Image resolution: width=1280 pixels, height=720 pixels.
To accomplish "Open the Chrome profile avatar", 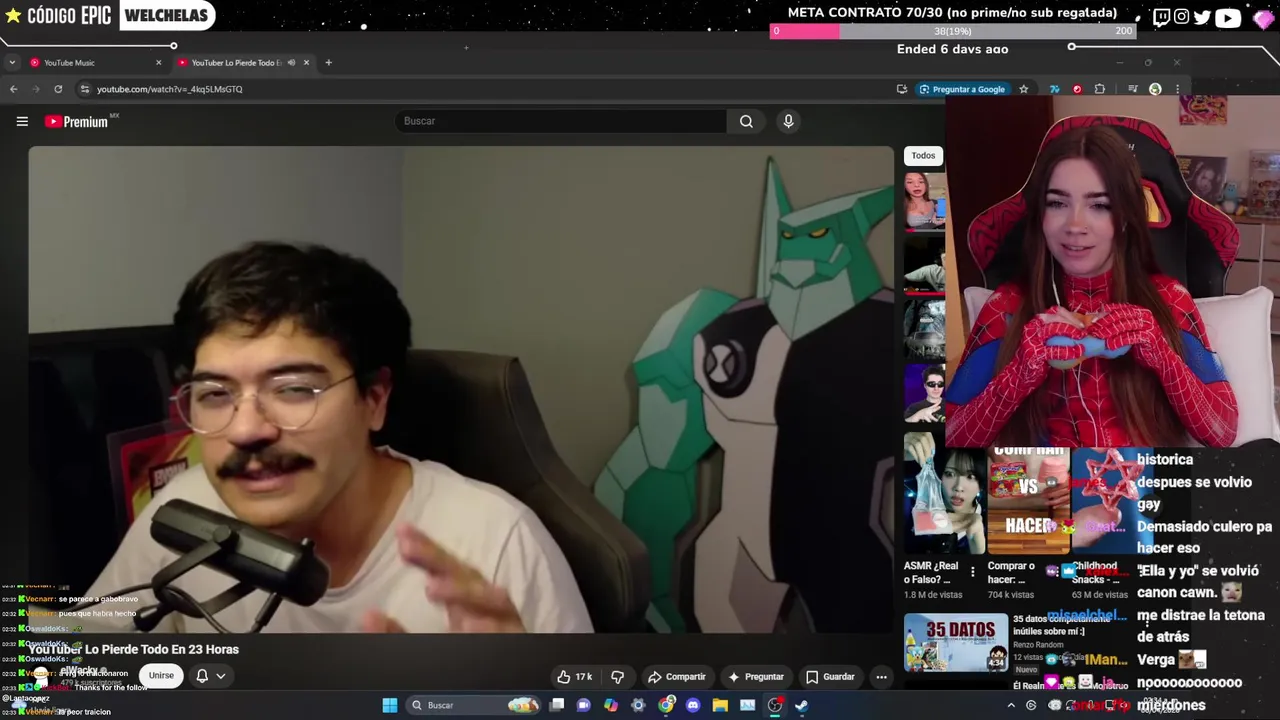I will tap(1155, 89).
